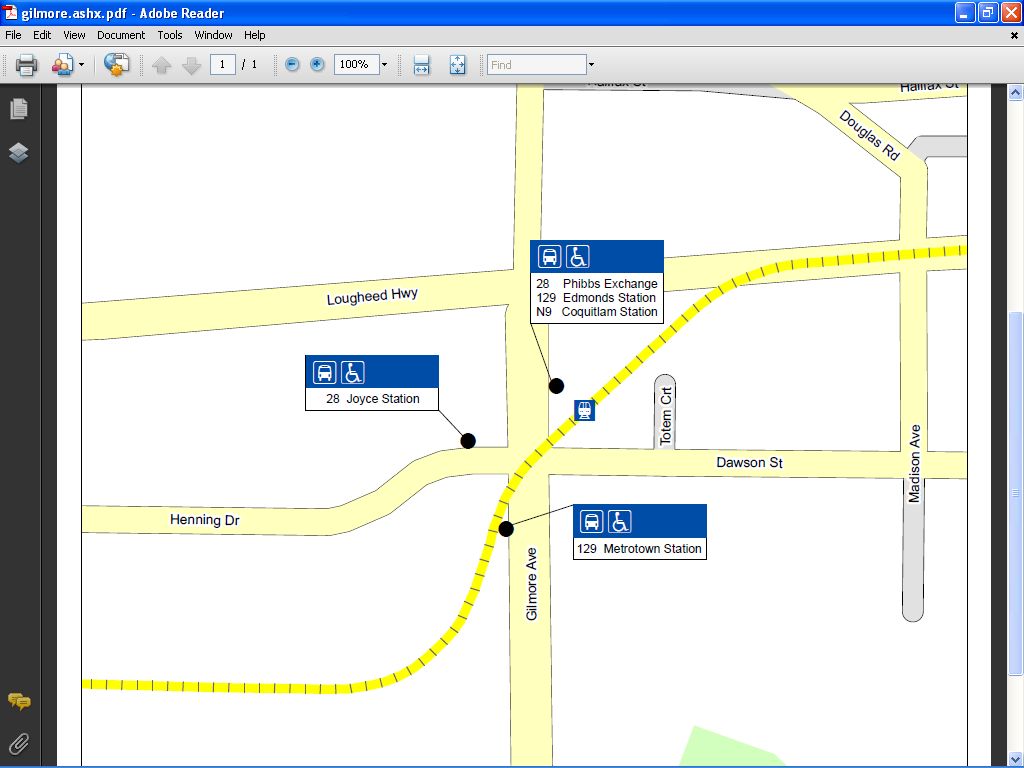Open the View menu
This screenshot has width=1024, height=768.
[x=74, y=35]
